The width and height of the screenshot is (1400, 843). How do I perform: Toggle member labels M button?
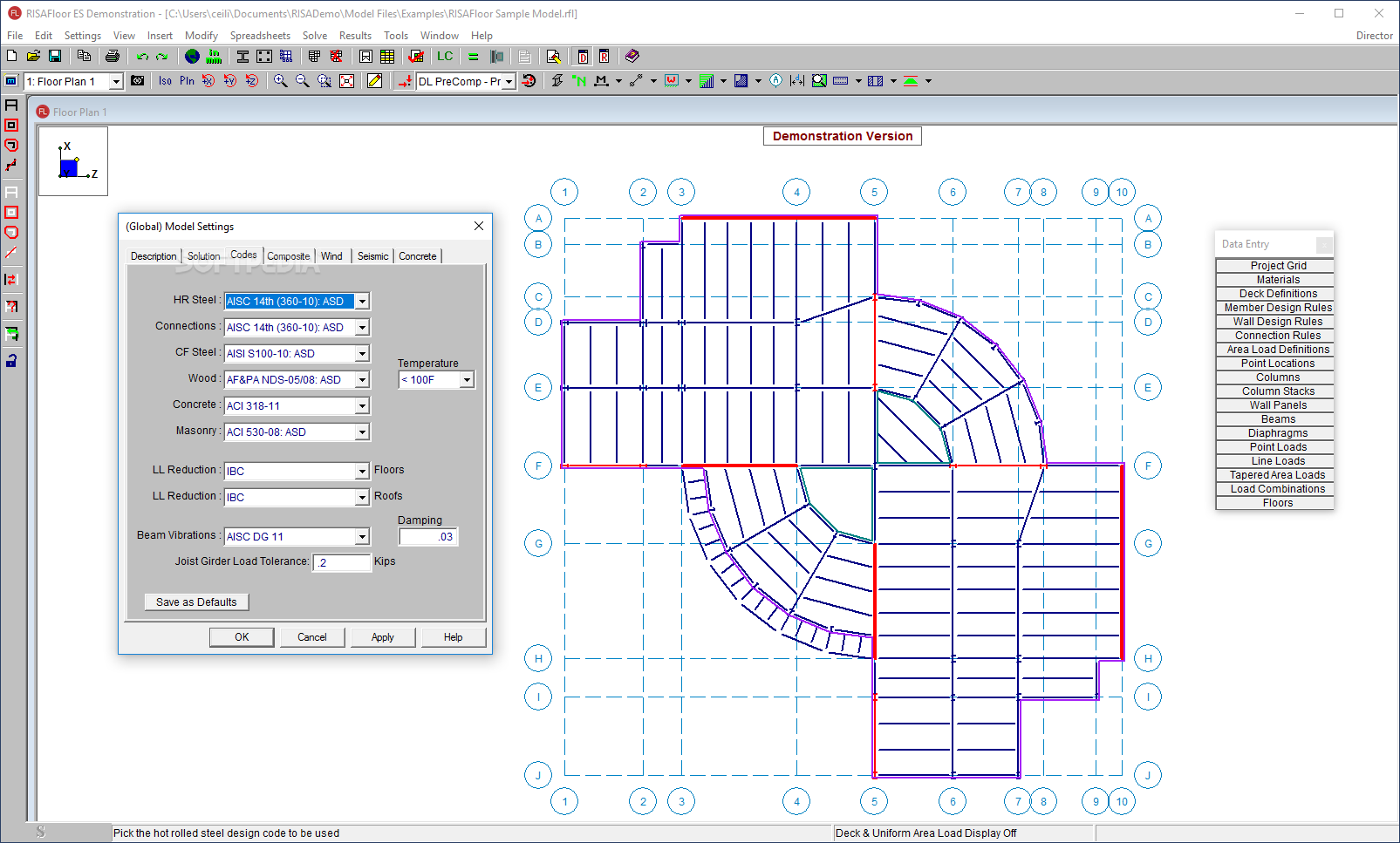point(601,80)
